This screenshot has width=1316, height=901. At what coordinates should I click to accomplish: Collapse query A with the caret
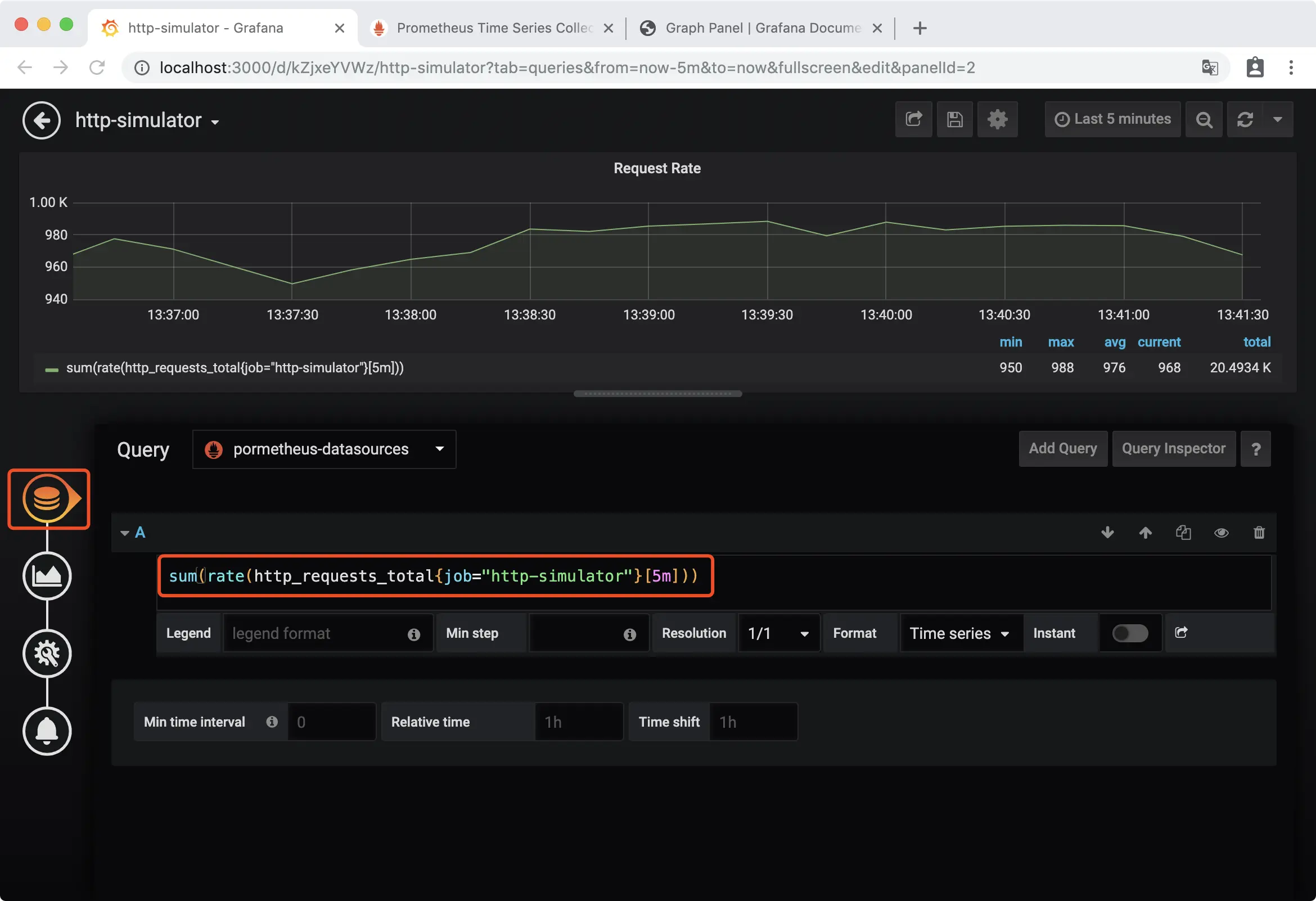point(125,533)
